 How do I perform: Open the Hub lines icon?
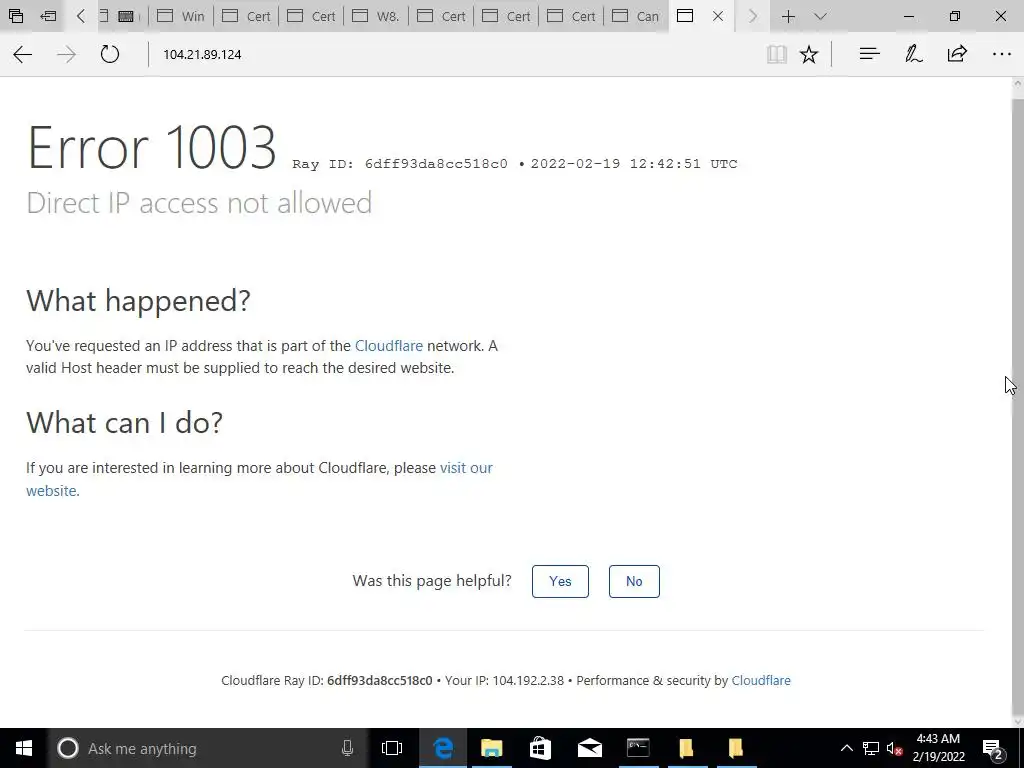click(x=869, y=54)
